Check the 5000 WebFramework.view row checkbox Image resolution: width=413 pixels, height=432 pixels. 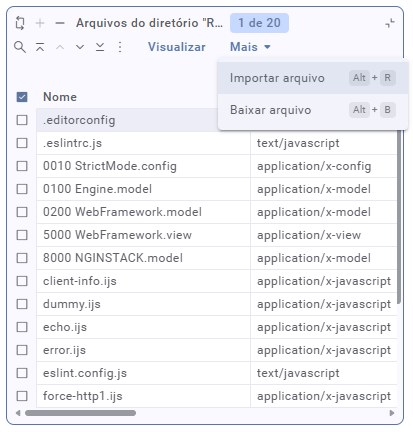tap(22, 235)
